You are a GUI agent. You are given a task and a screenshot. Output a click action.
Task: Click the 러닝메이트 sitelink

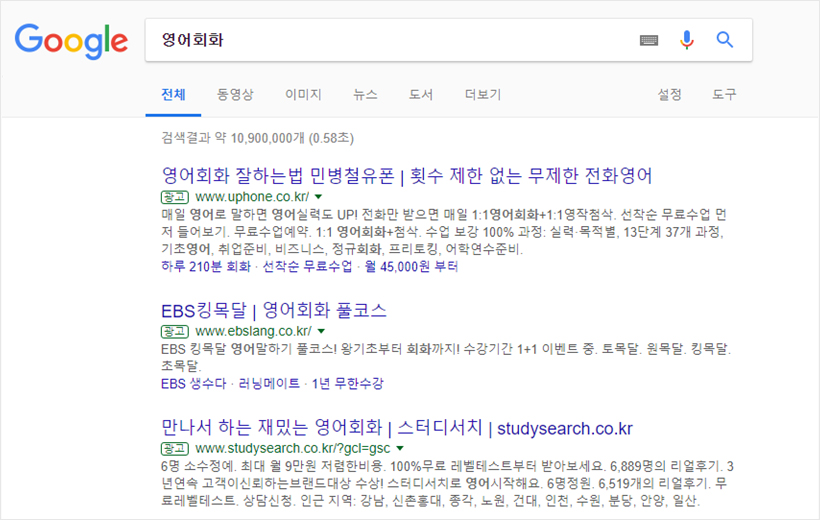(269, 384)
